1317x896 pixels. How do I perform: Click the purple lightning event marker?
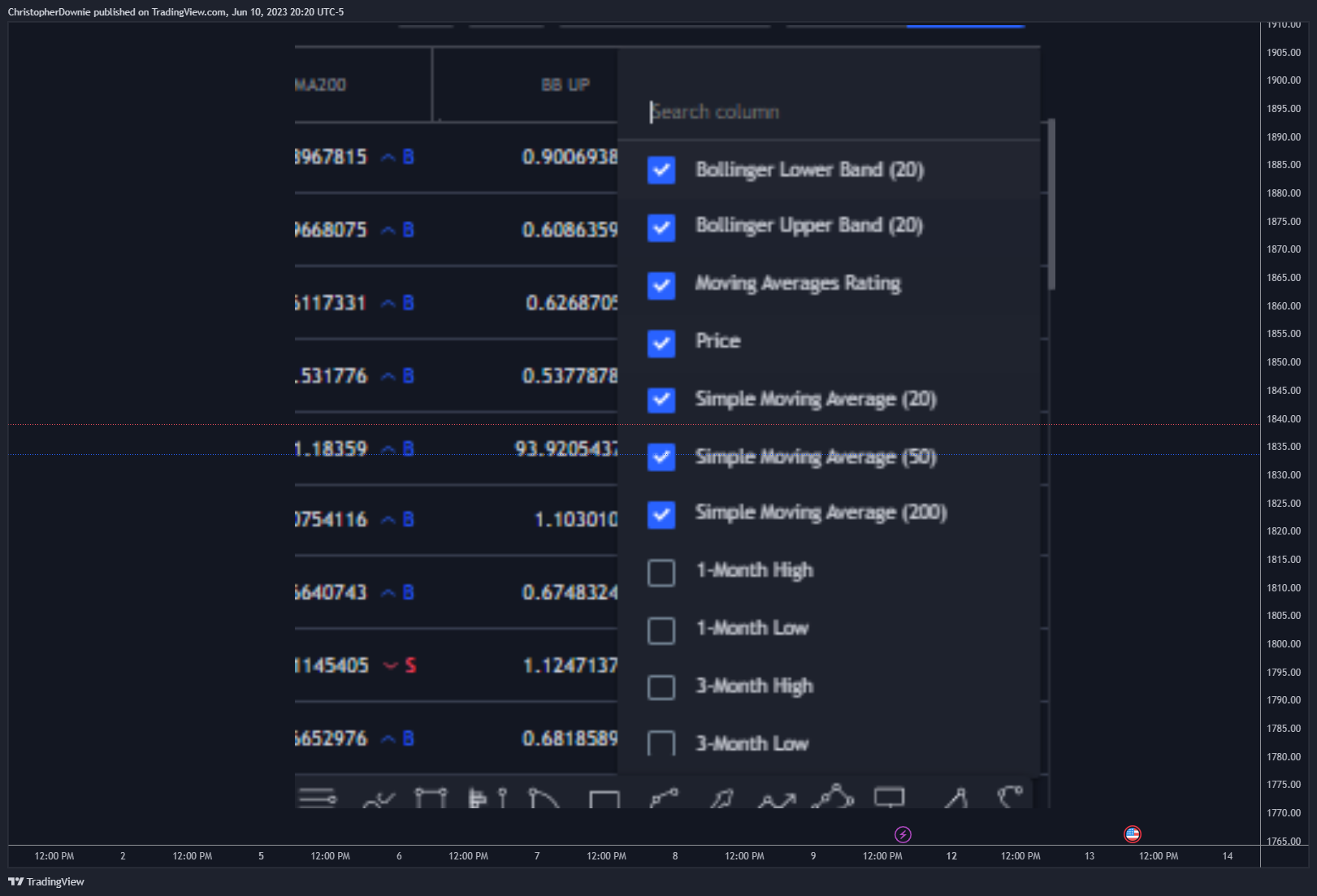[903, 834]
